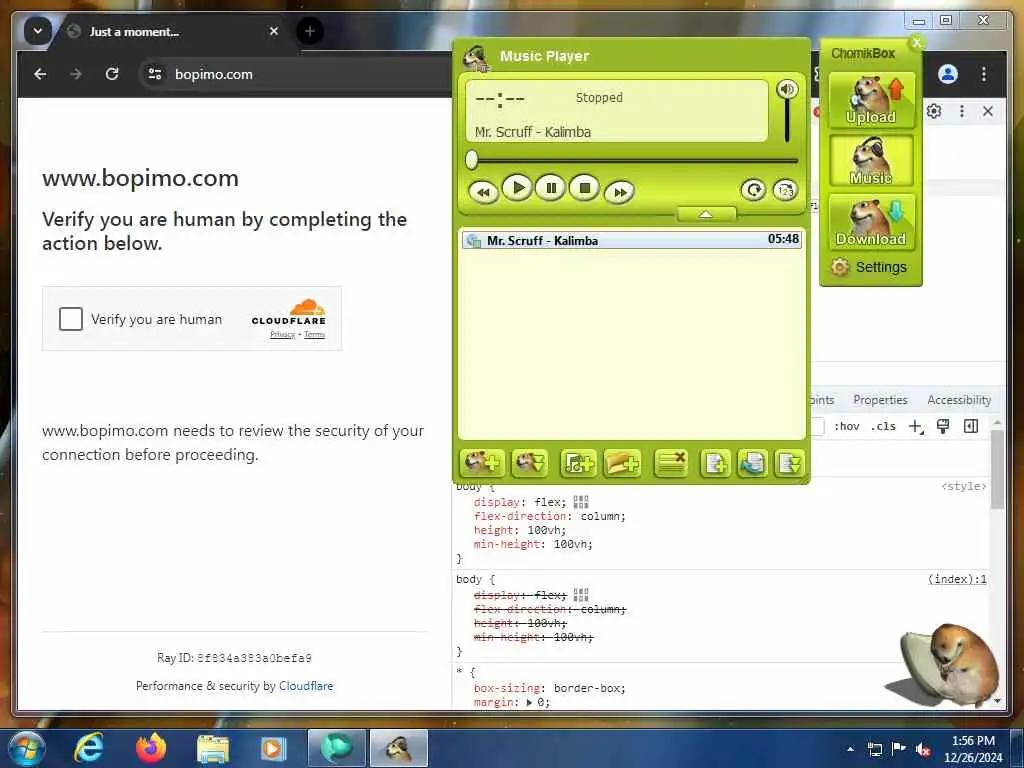The width and height of the screenshot is (1024, 768).
Task: Open the Cloudflare Privacy link
Action: (x=283, y=334)
